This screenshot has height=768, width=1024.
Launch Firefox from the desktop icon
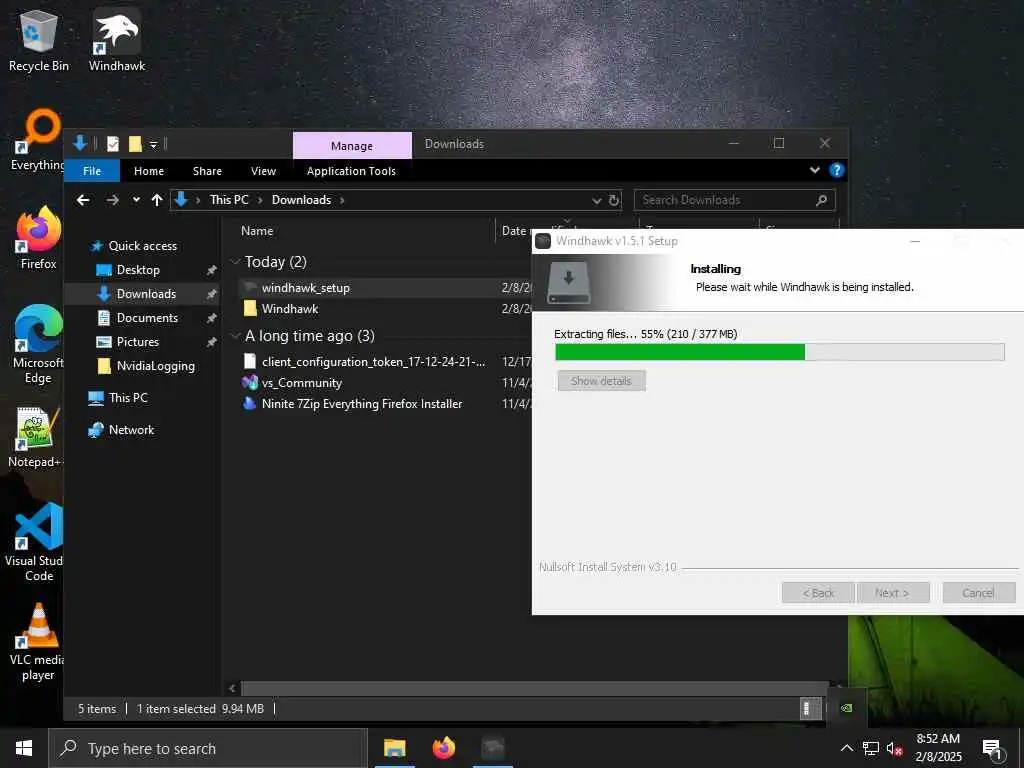tap(39, 238)
